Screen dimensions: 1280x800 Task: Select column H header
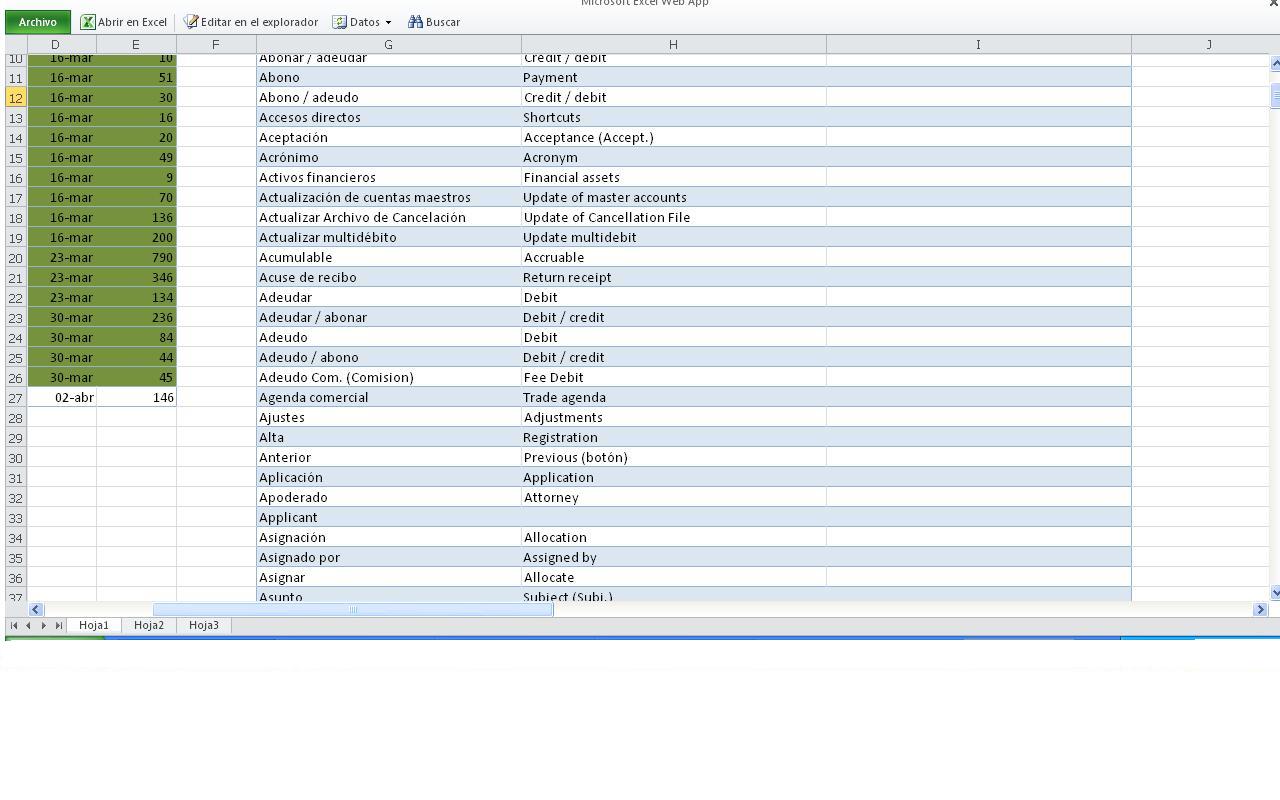(x=674, y=44)
